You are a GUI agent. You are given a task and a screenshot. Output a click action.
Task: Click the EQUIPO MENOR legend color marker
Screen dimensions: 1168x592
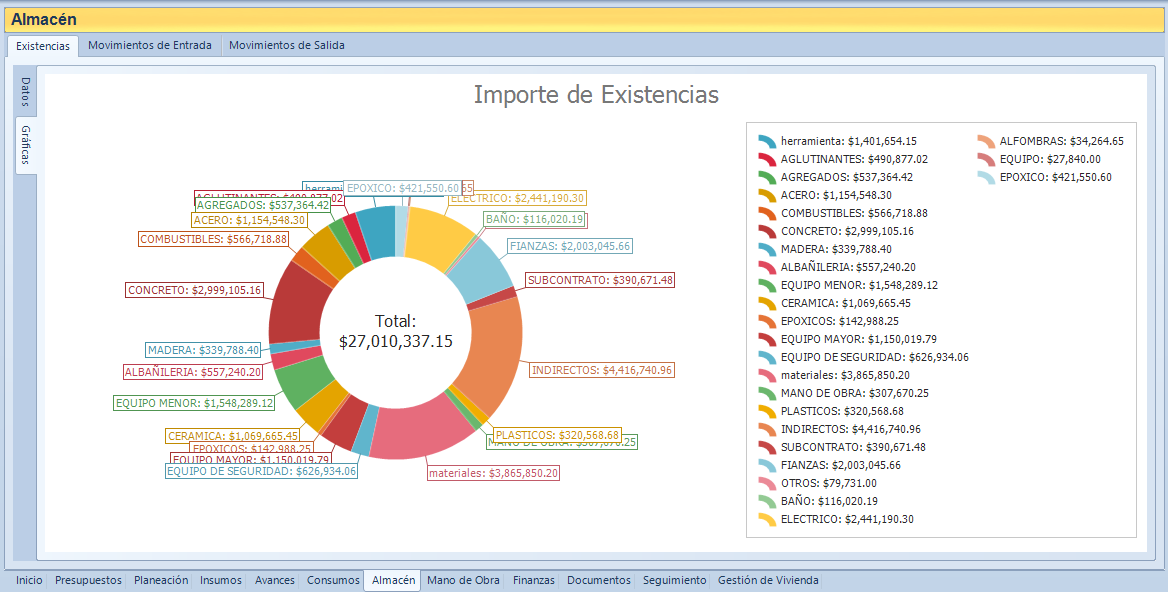(767, 285)
